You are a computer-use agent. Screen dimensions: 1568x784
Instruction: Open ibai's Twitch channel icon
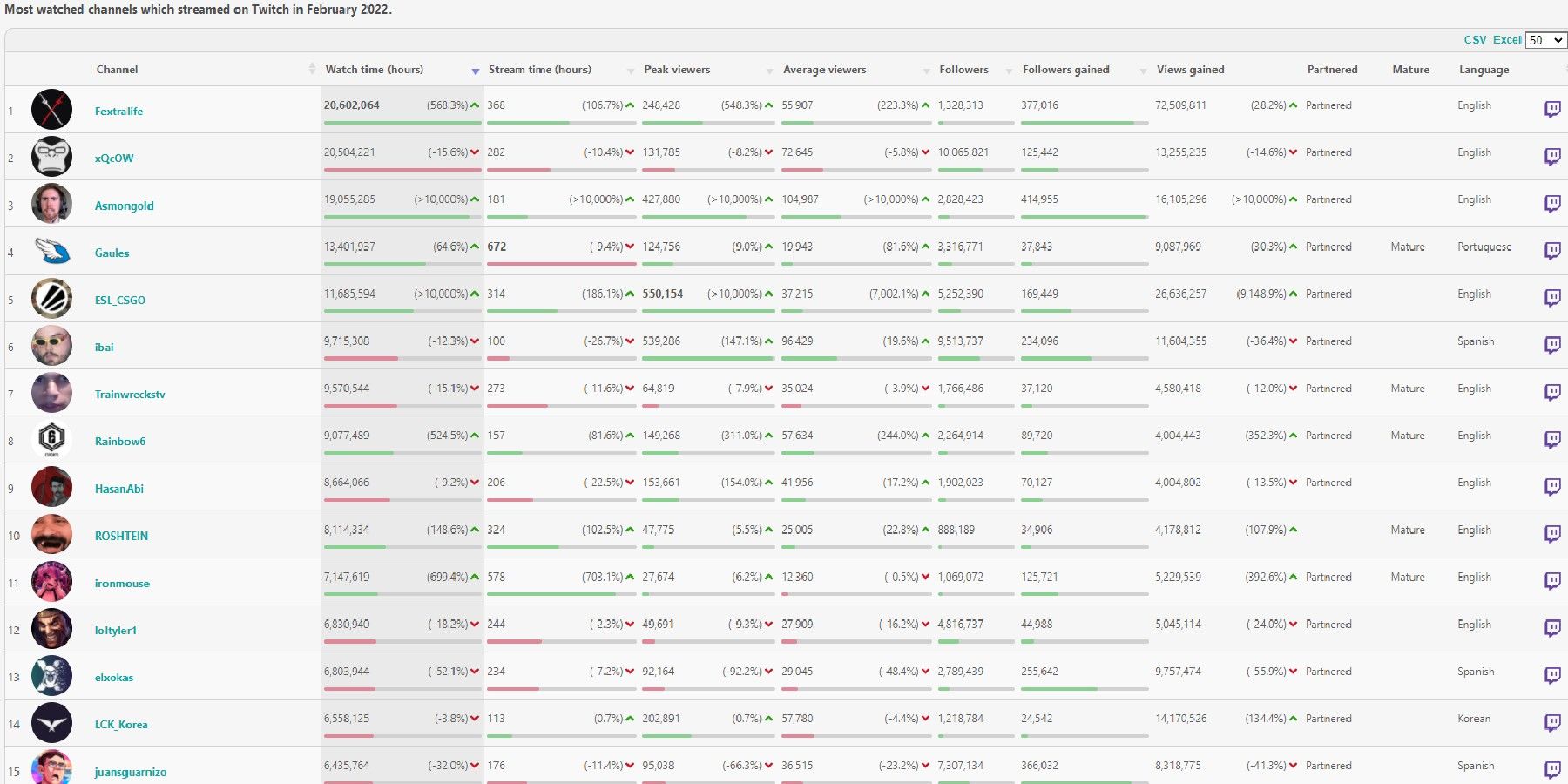(1552, 345)
